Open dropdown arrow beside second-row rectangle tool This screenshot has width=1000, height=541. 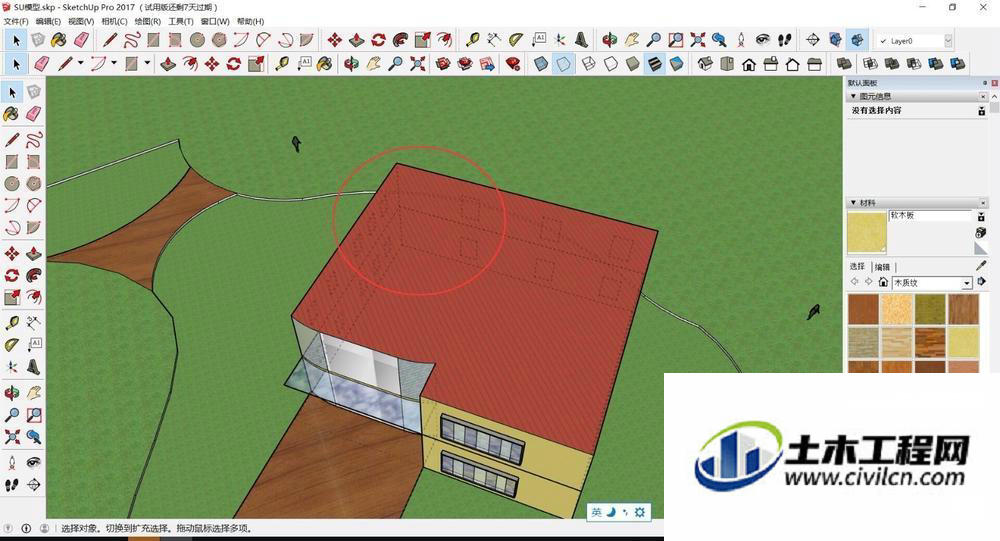(x=147, y=63)
